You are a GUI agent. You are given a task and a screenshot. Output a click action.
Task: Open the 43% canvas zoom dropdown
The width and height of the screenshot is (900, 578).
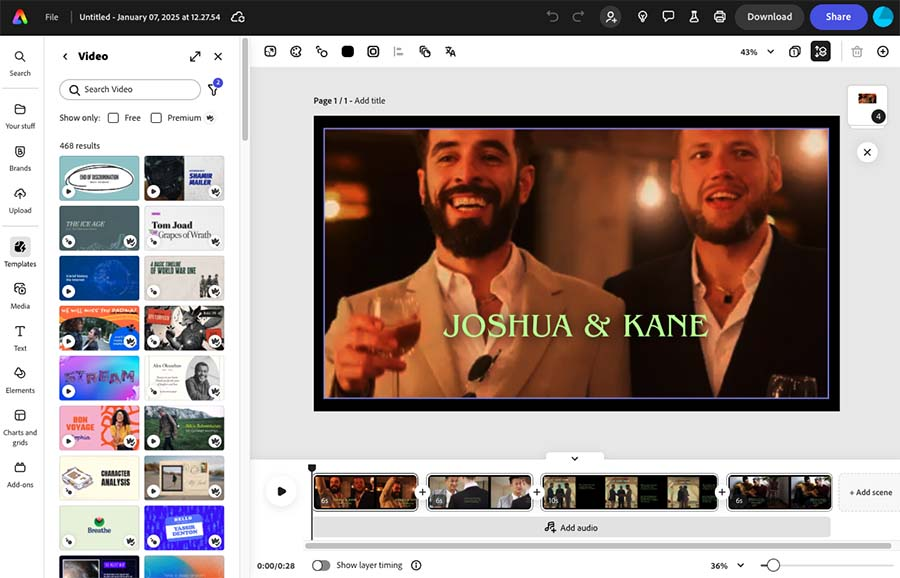click(x=755, y=51)
